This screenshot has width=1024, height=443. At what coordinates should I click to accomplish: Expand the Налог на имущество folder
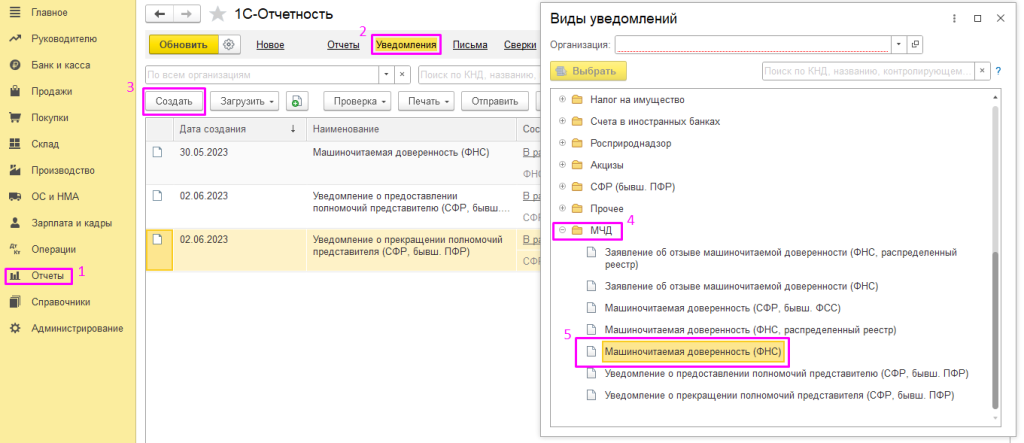(x=562, y=99)
